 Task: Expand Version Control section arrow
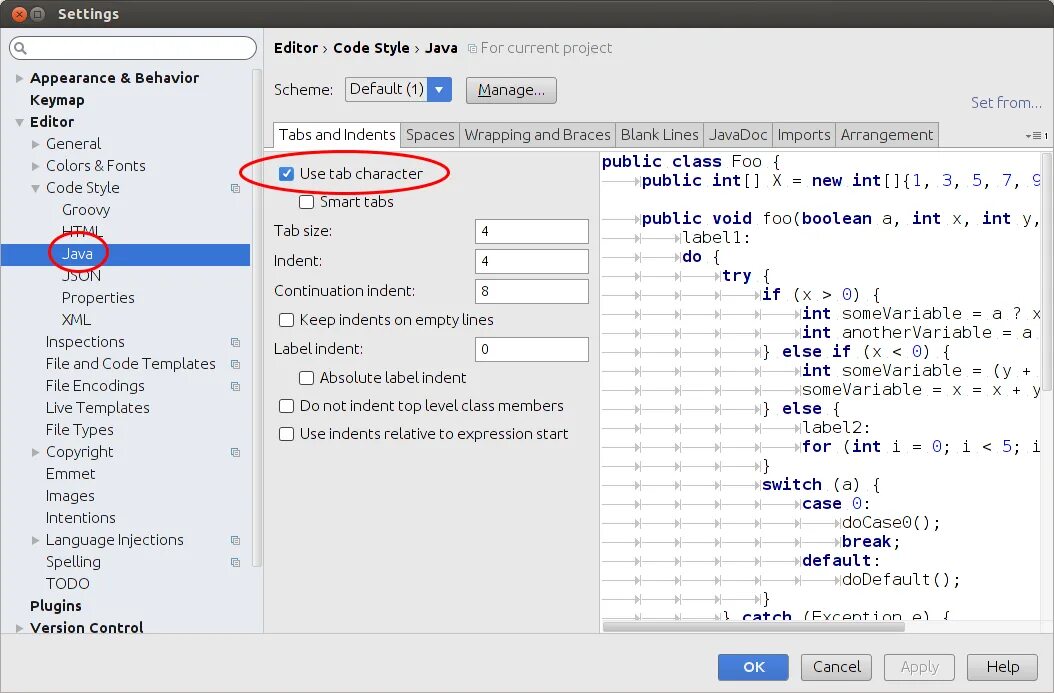pyautogui.click(x=19, y=628)
